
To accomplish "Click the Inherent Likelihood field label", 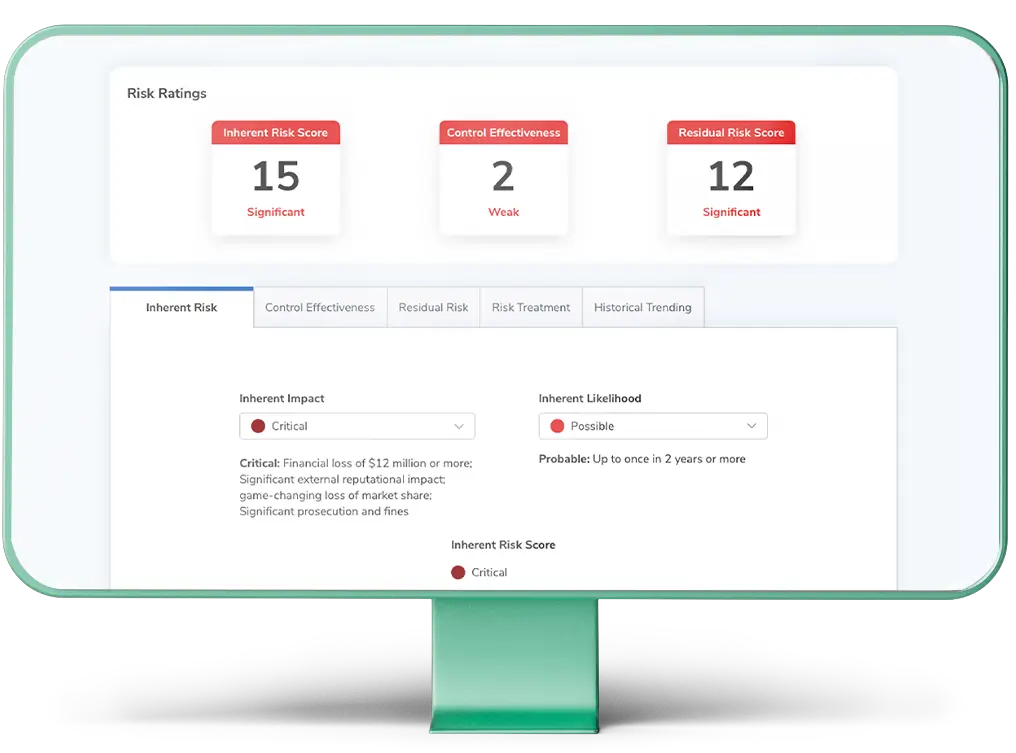I will 590,399.
